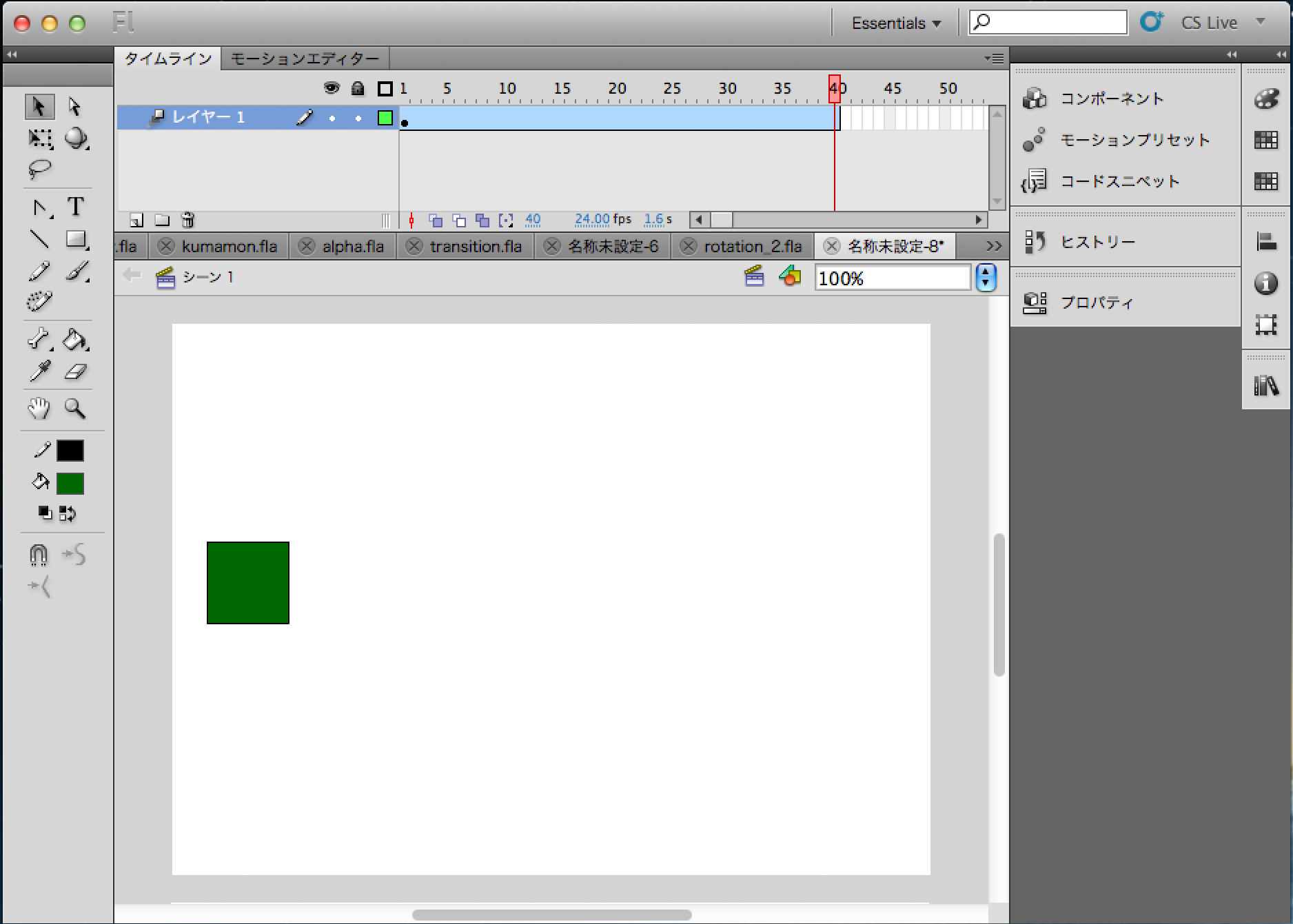Open the Essentials workspace dropdown
Viewport: 1293px width, 924px height.
point(896,23)
